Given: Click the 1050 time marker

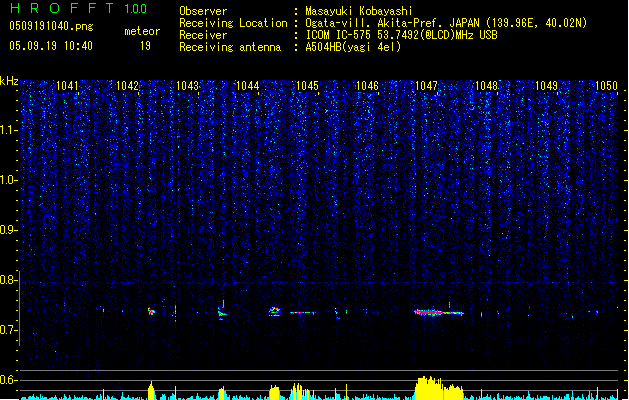Looking at the screenshot, I should coord(606,86).
